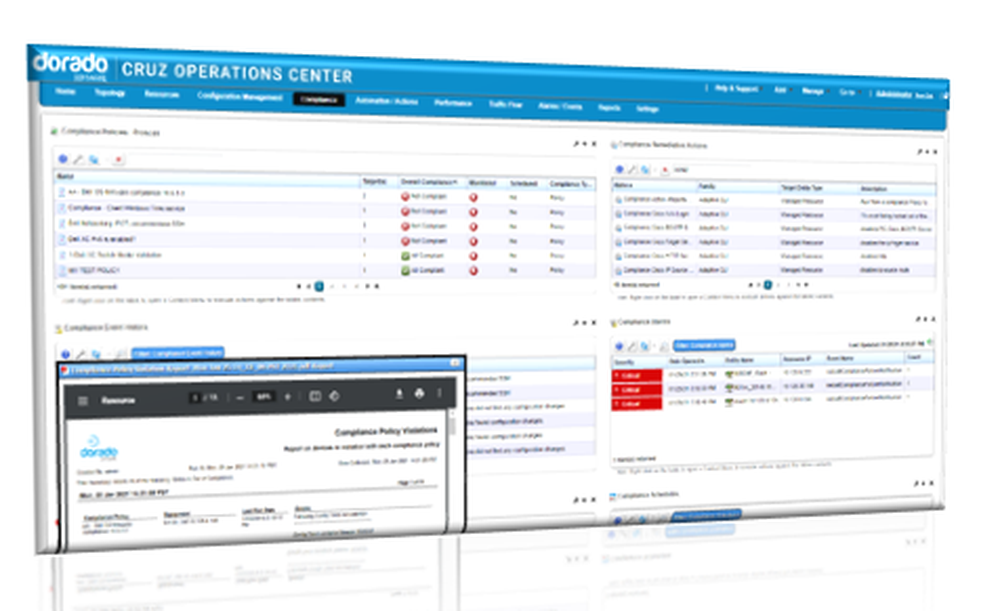Click page 1 in Compliance Policies pager
This screenshot has width=1000, height=611.
pyautogui.click(x=320, y=286)
